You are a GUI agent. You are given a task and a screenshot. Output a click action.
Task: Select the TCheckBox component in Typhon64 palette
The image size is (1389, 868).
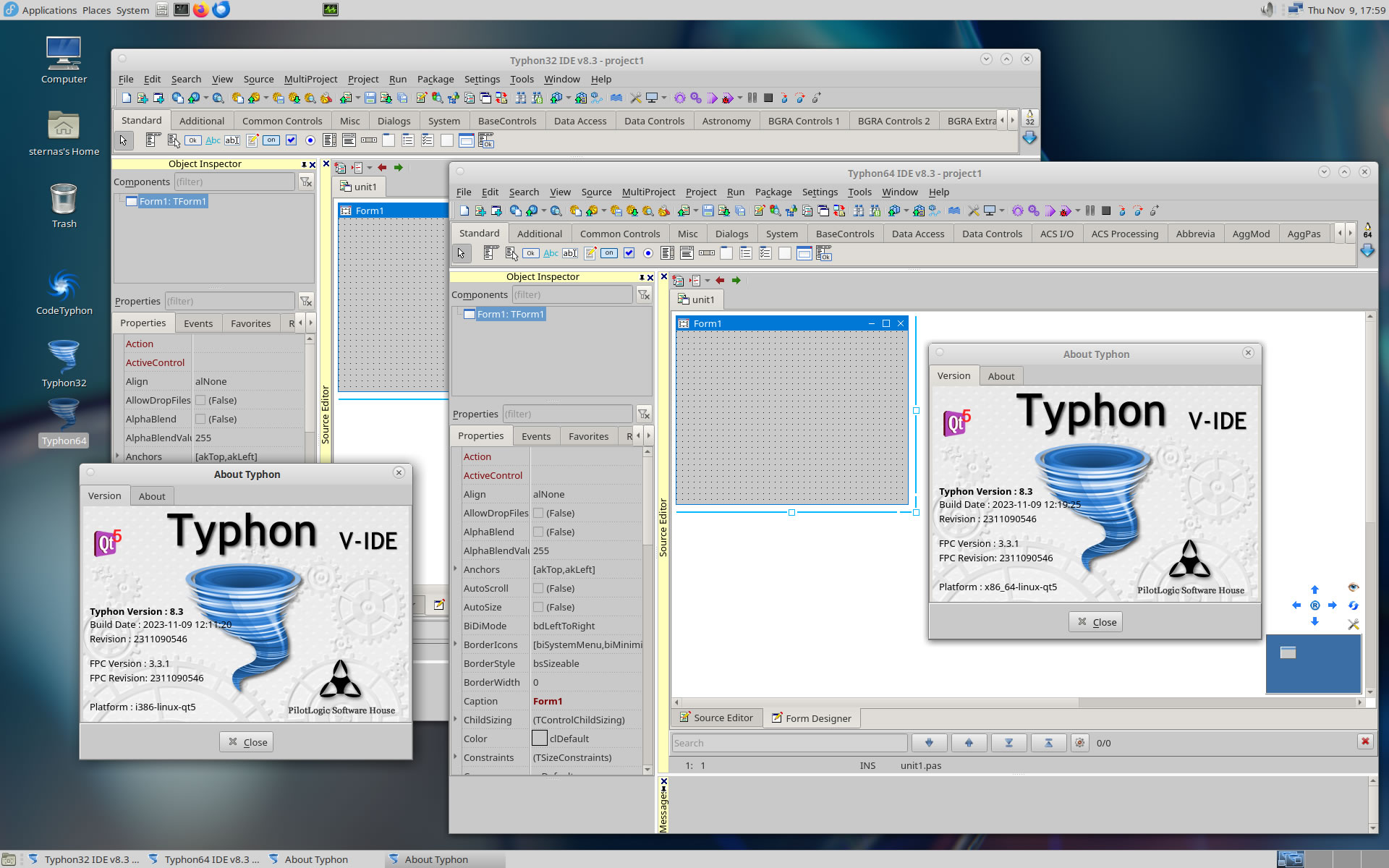(629, 253)
